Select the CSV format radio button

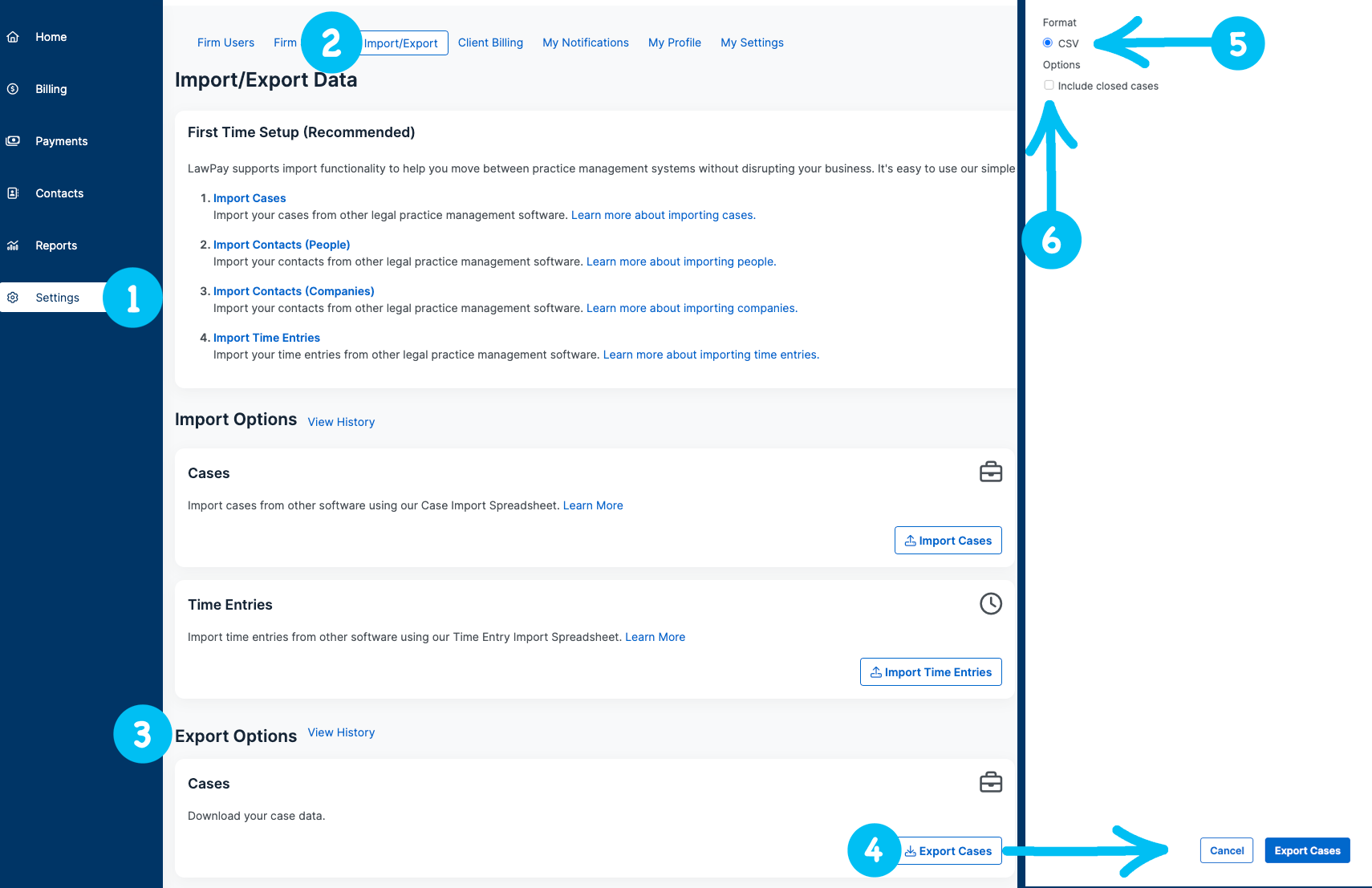tap(1048, 43)
